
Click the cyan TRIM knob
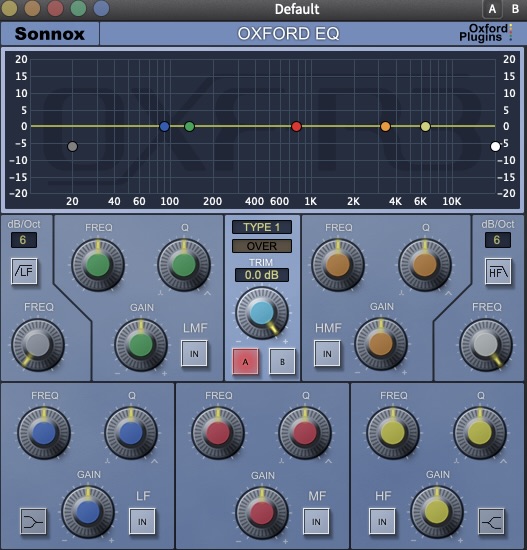pos(262,312)
